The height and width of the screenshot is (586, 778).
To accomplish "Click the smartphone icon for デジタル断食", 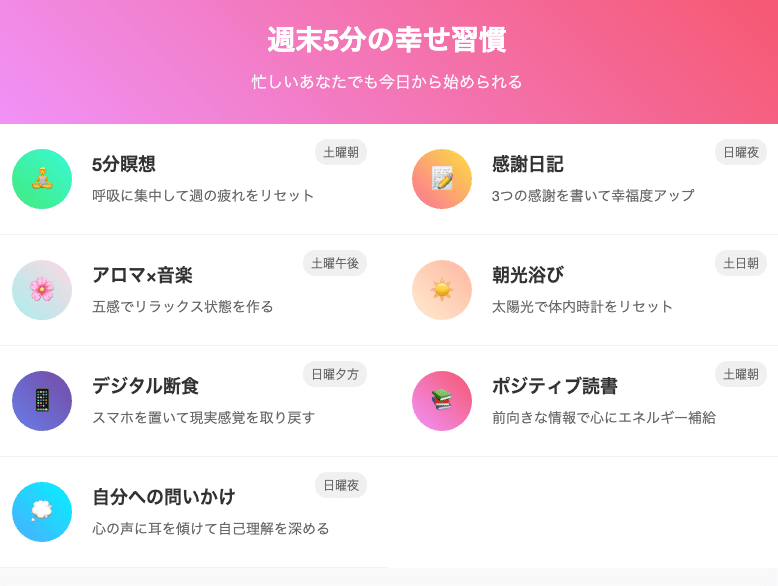I will (x=42, y=401).
